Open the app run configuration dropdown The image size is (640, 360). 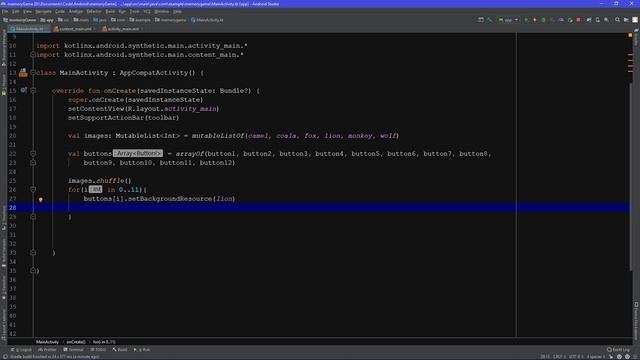(508, 20)
